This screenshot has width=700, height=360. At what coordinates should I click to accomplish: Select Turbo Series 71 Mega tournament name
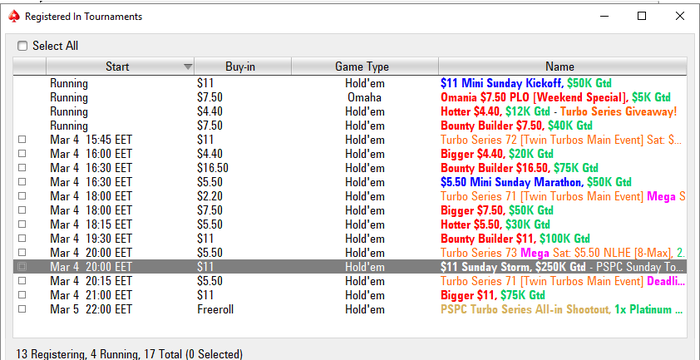coord(562,196)
